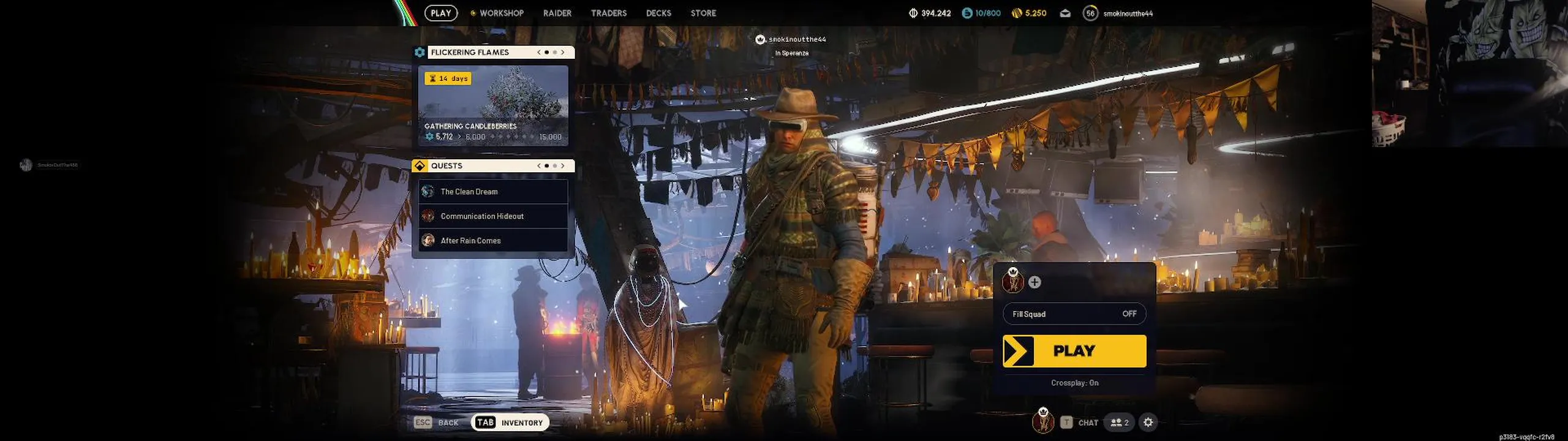The height and width of the screenshot is (441, 1568).
Task: Click The Clean Dream quest icon
Action: pos(428,192)
